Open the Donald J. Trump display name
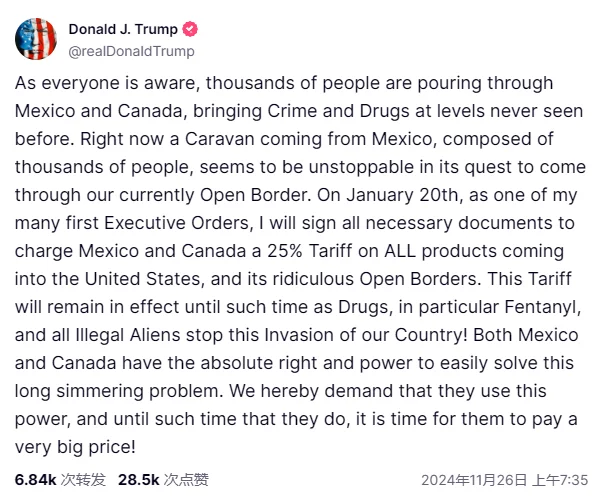Viewport: 604px width, 497px height. (x=123, y=29)
